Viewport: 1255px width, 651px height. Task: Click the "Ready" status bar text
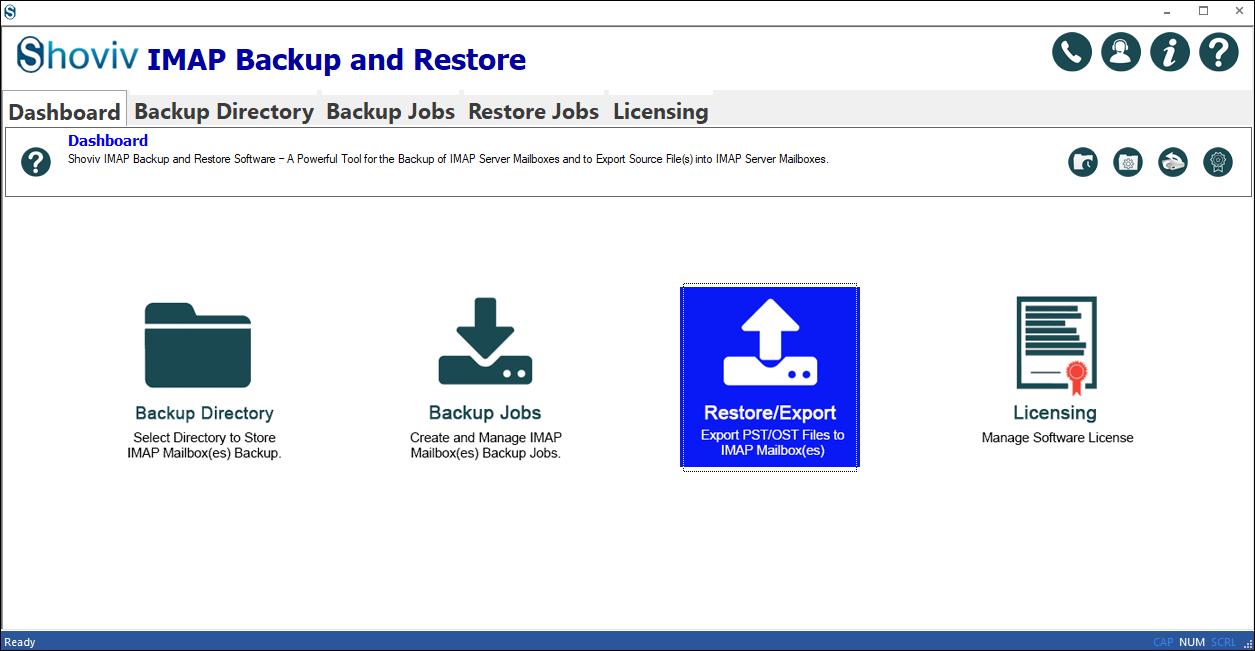click(20, 642)
